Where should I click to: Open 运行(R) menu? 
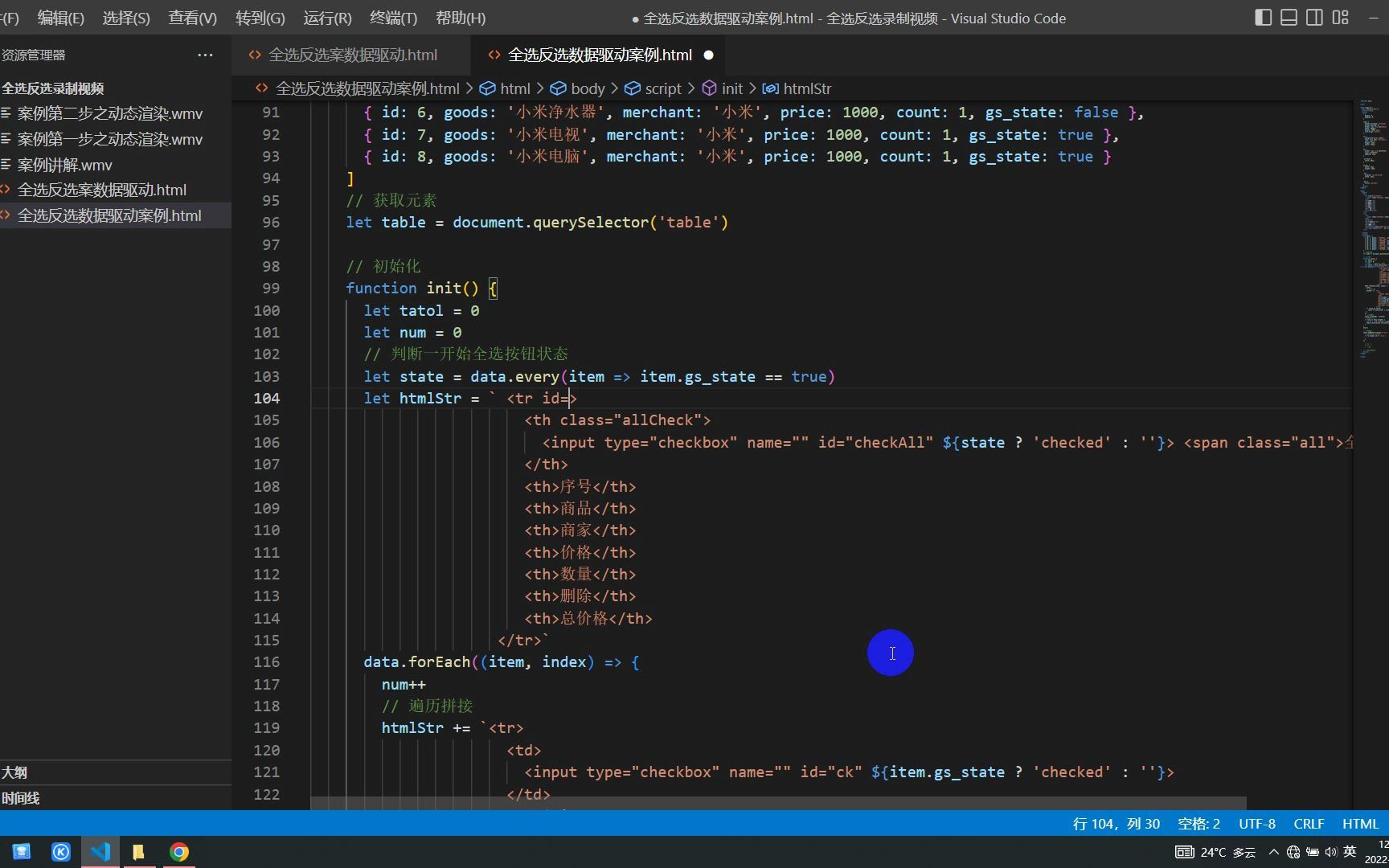coord(327,18)
